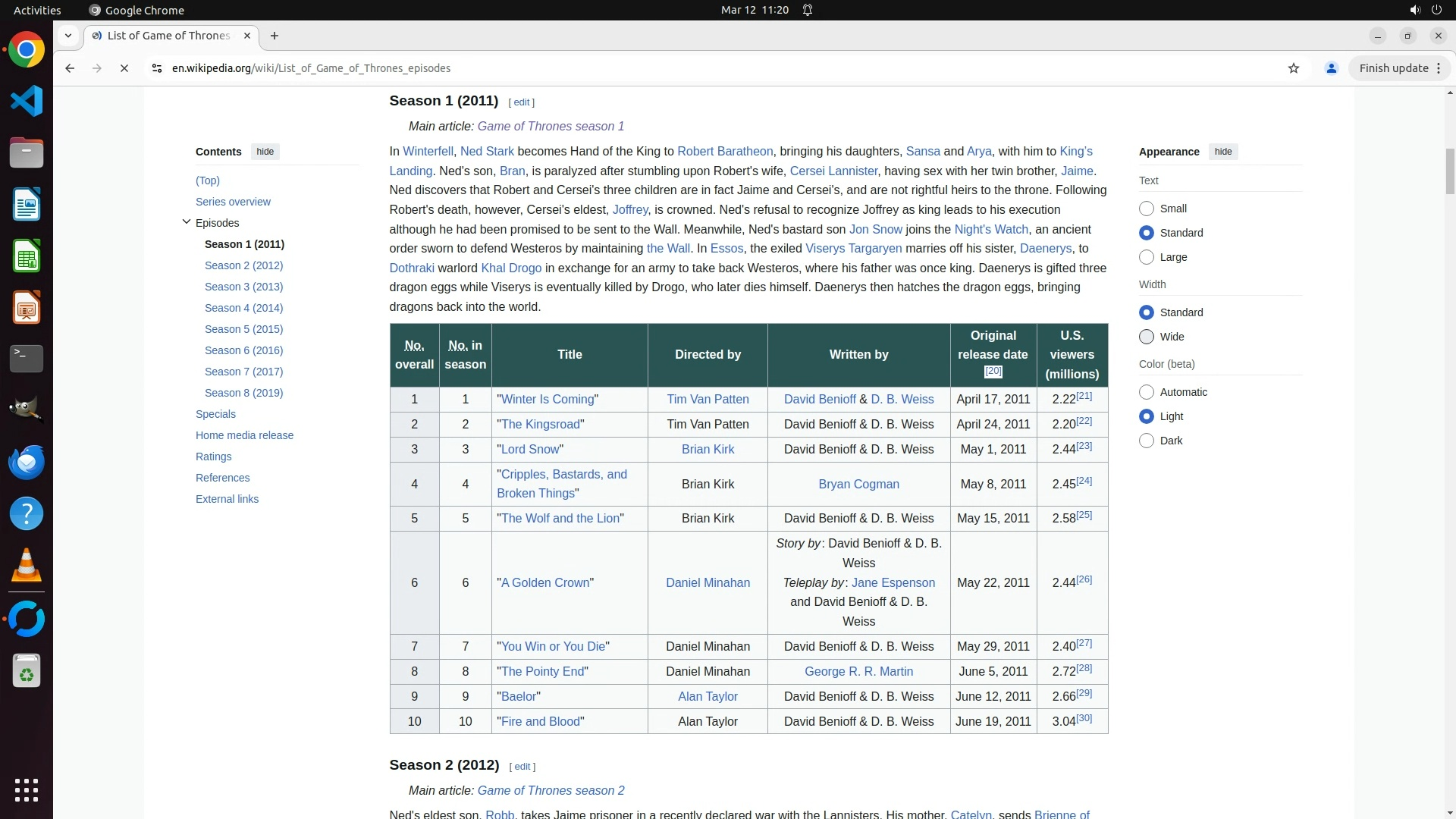
Task: Click the page vertical scrollbar thumb
Action: pos(1450,171)
